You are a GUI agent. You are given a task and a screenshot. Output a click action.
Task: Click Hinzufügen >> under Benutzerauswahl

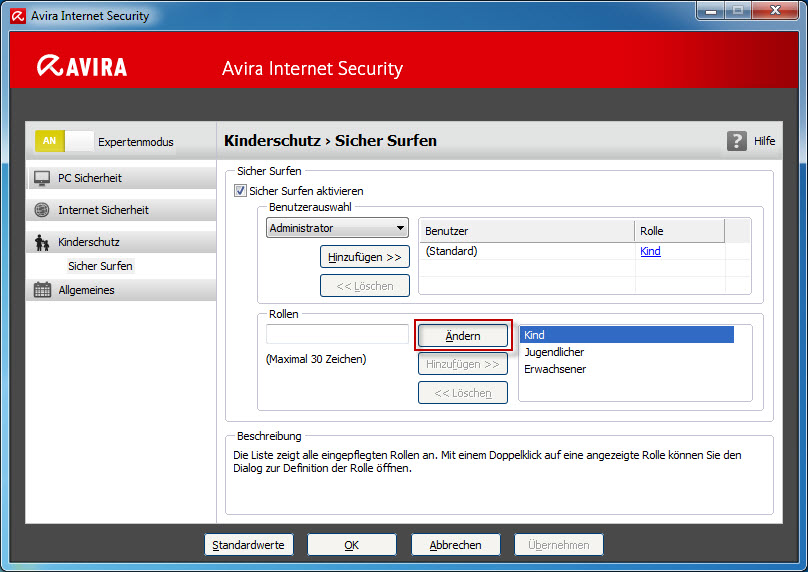365,257
